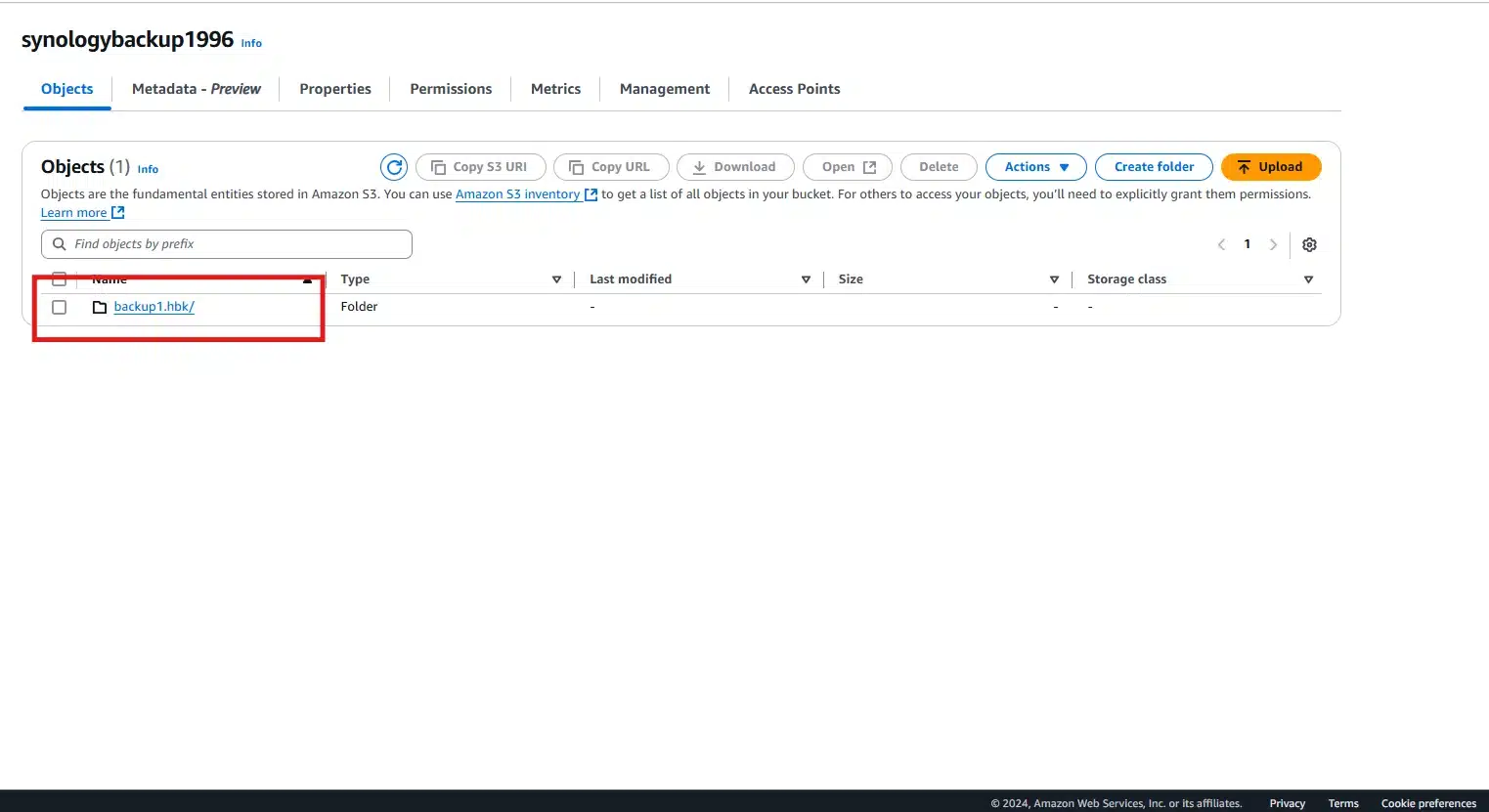Click the folder icon next to backup1.hbk/
Image resolution: width=1489 pixels, height=812 pixels.
[99, 307]
